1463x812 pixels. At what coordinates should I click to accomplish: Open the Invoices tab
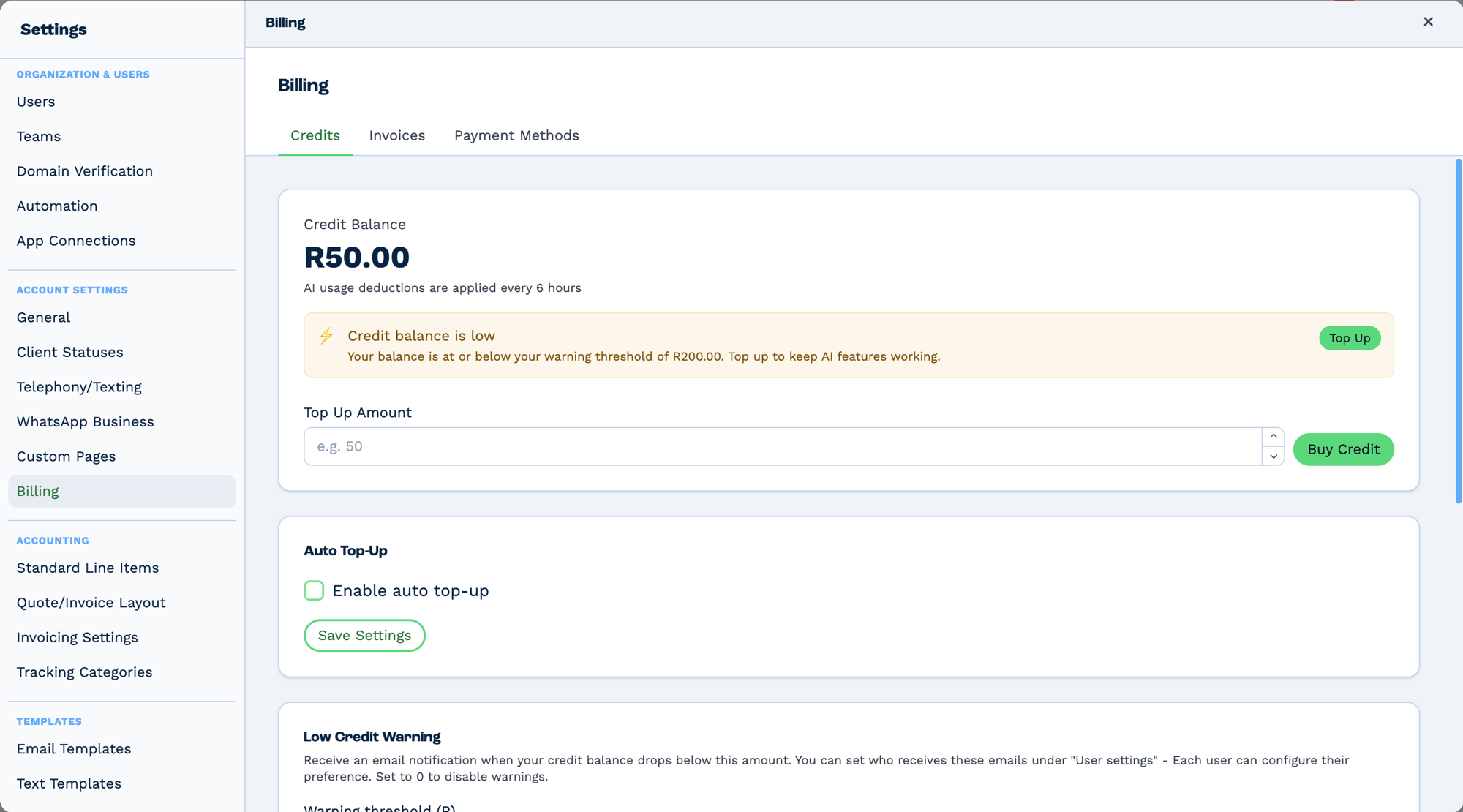397,135
